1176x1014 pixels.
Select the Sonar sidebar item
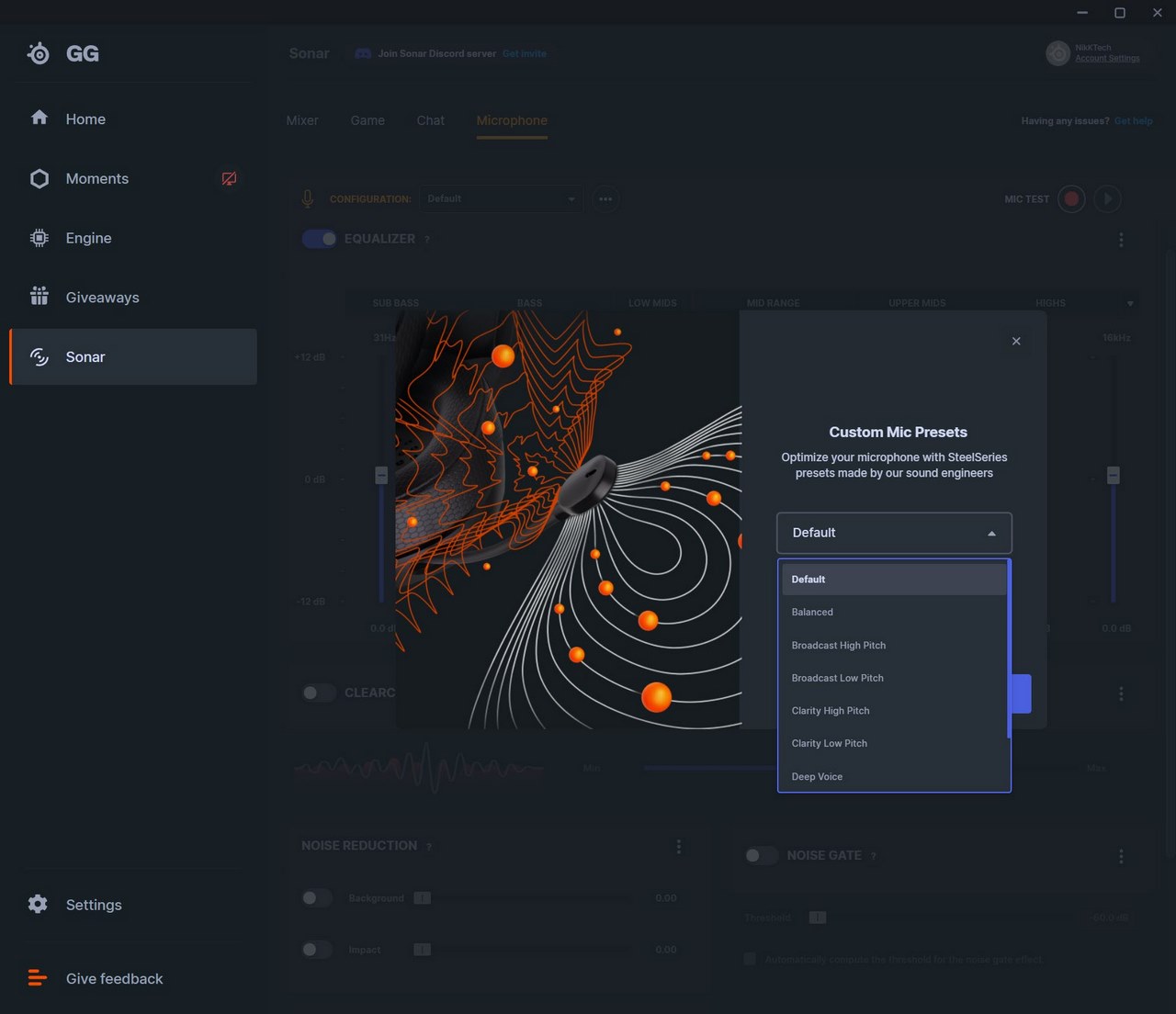[133, 356]
